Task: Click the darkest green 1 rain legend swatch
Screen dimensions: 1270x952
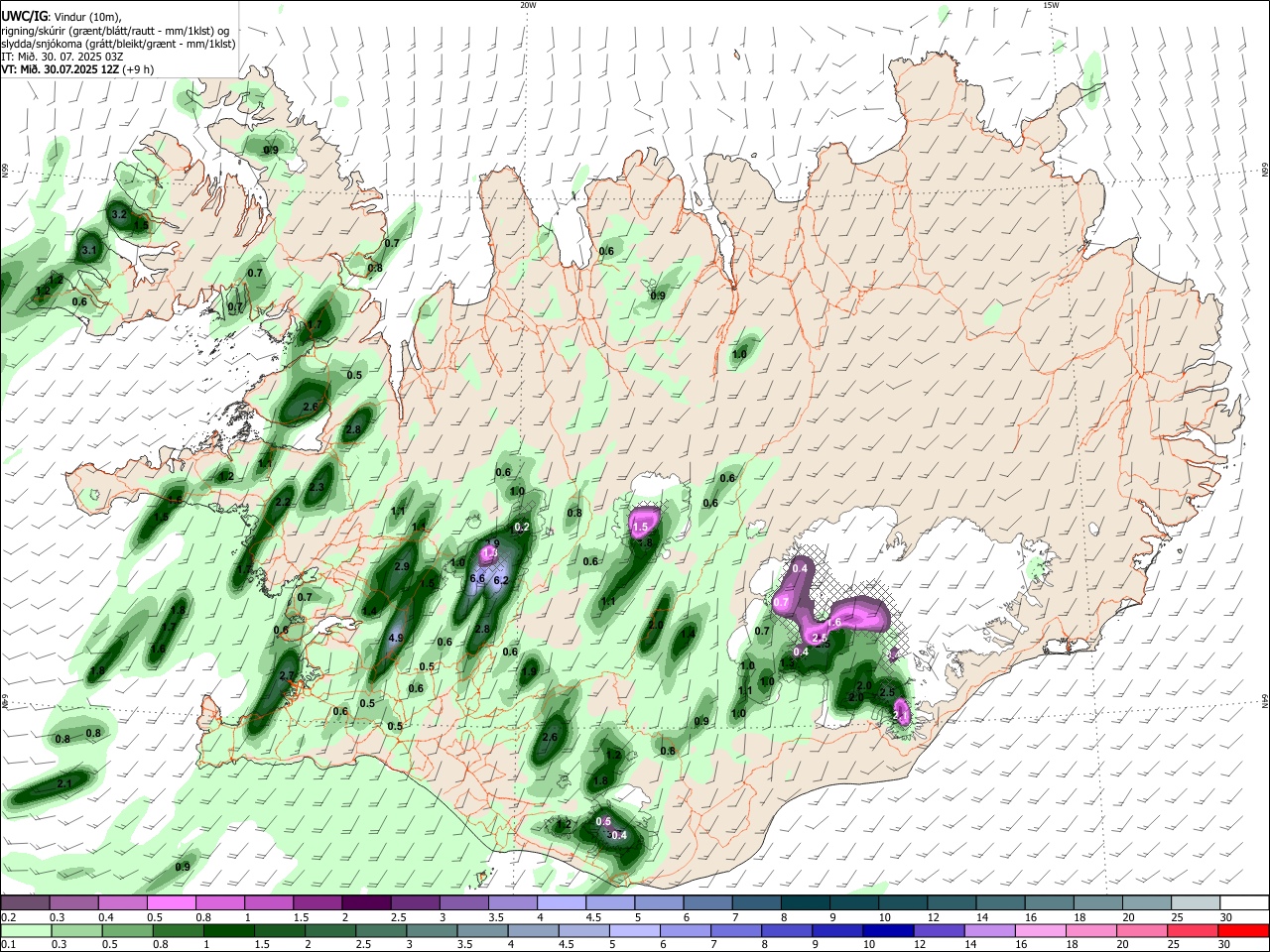Action: [228, 930]
